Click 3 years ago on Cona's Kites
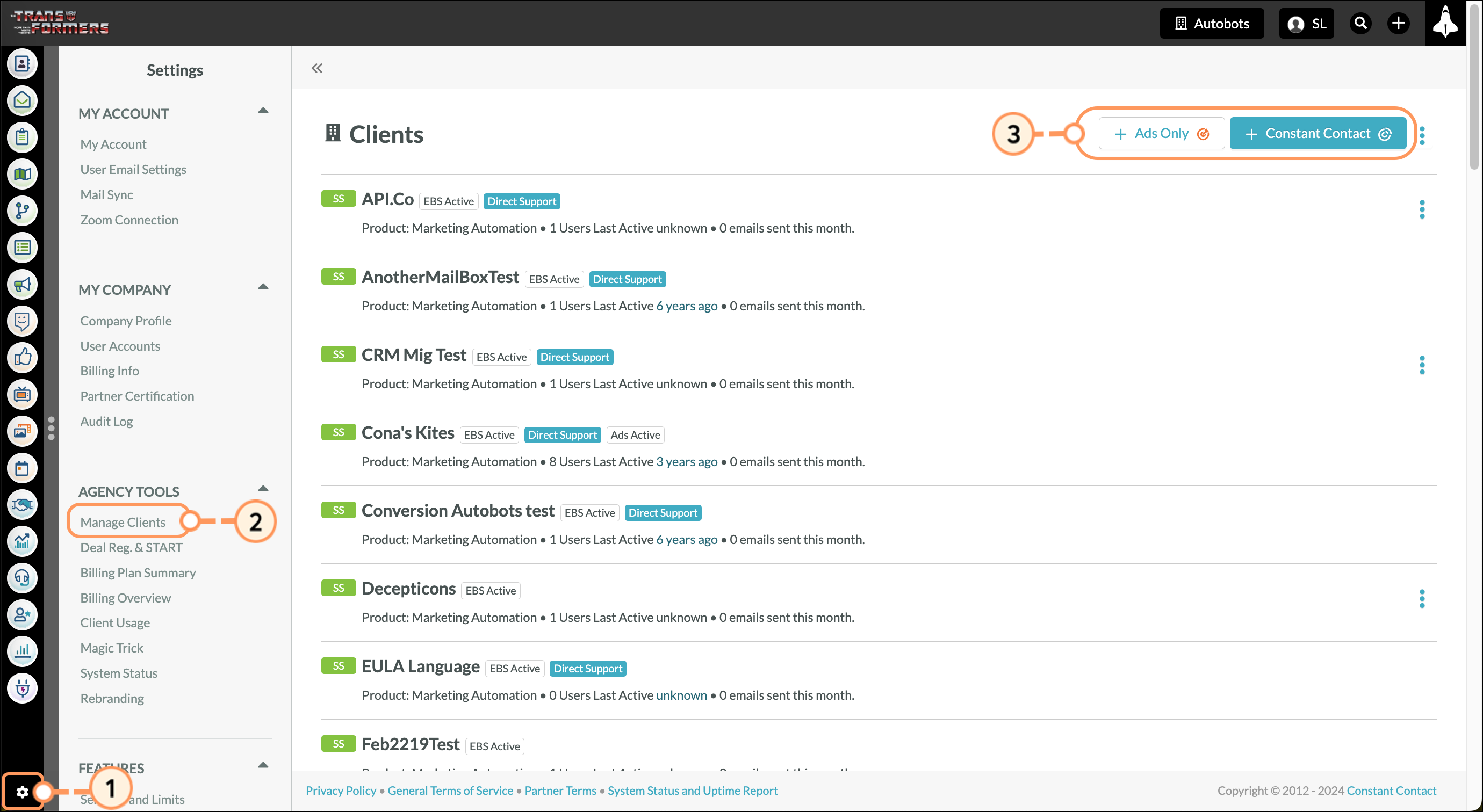1483x812 pixels. (x=687, y=462)
